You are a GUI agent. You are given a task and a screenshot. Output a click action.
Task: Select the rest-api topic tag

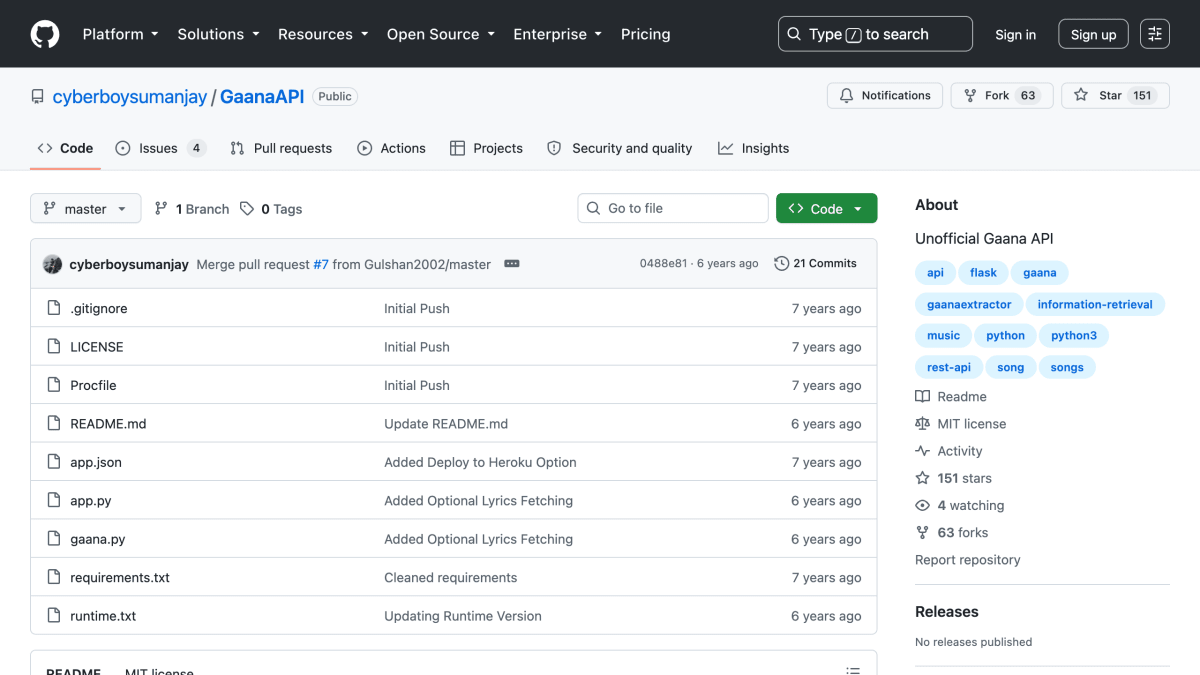point(949,367)
